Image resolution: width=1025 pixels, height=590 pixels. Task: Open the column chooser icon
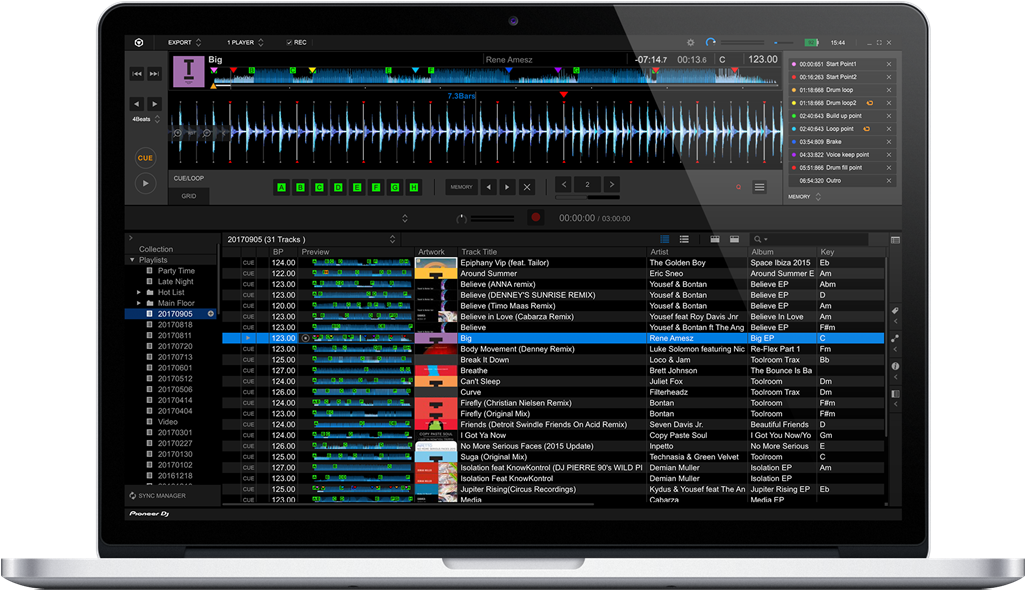point(895,240)
